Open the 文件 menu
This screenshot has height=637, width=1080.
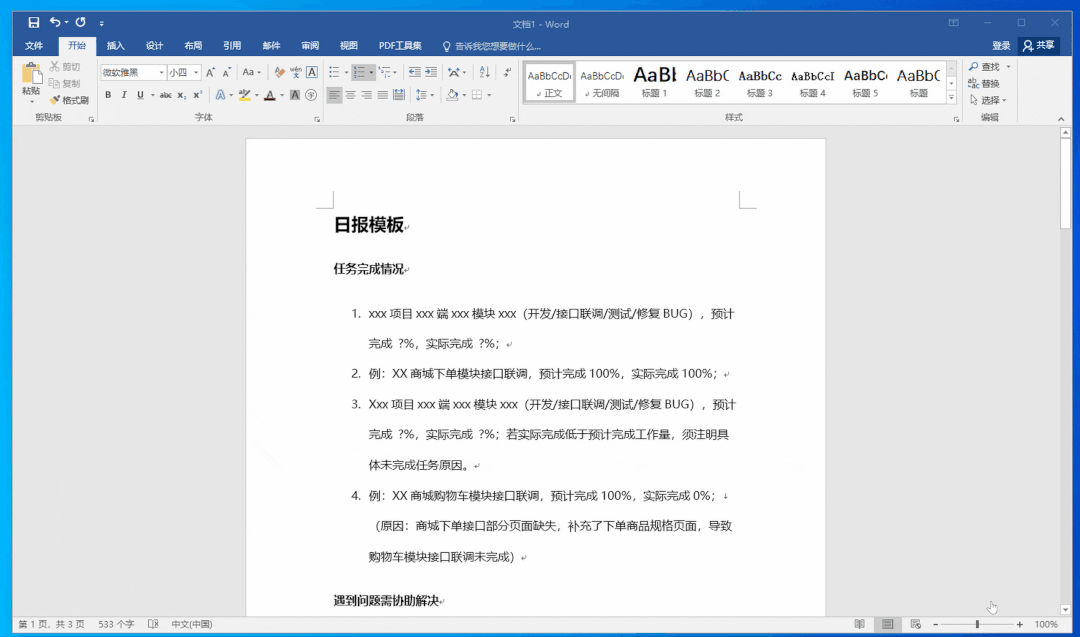(34, 45)
